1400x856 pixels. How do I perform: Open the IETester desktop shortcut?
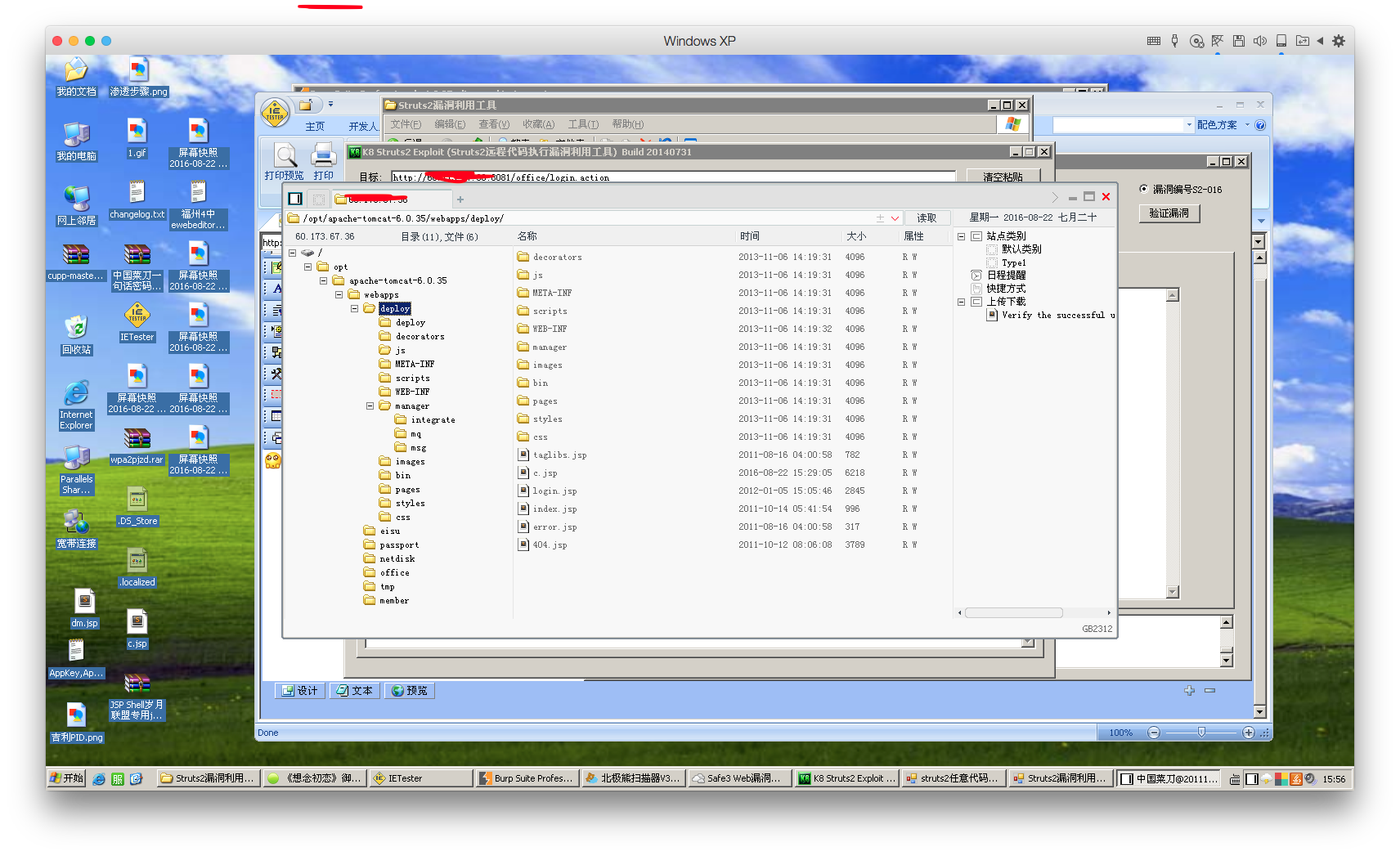[137, 321]
